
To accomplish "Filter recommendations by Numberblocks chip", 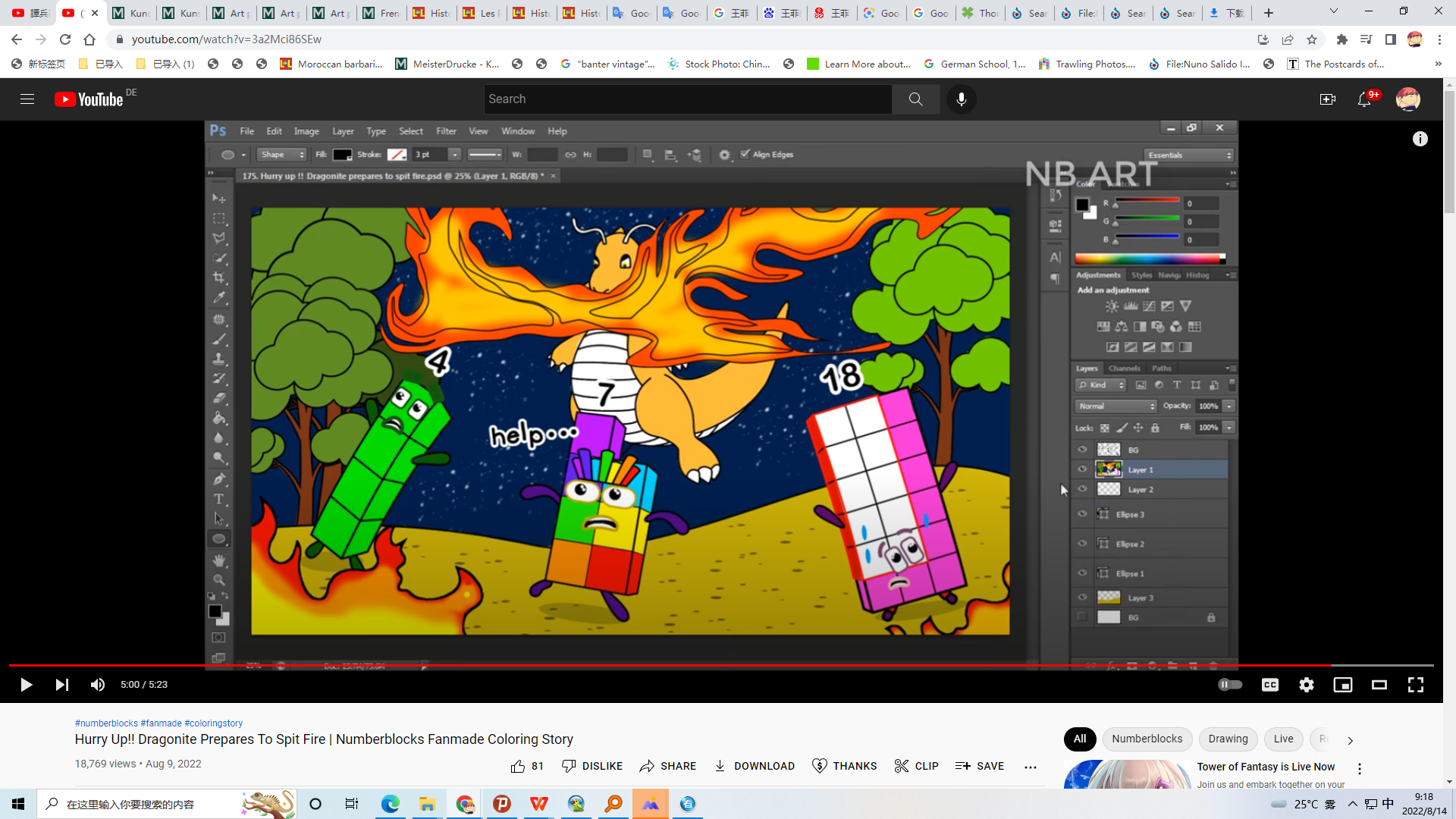I will coord(1147,739).
